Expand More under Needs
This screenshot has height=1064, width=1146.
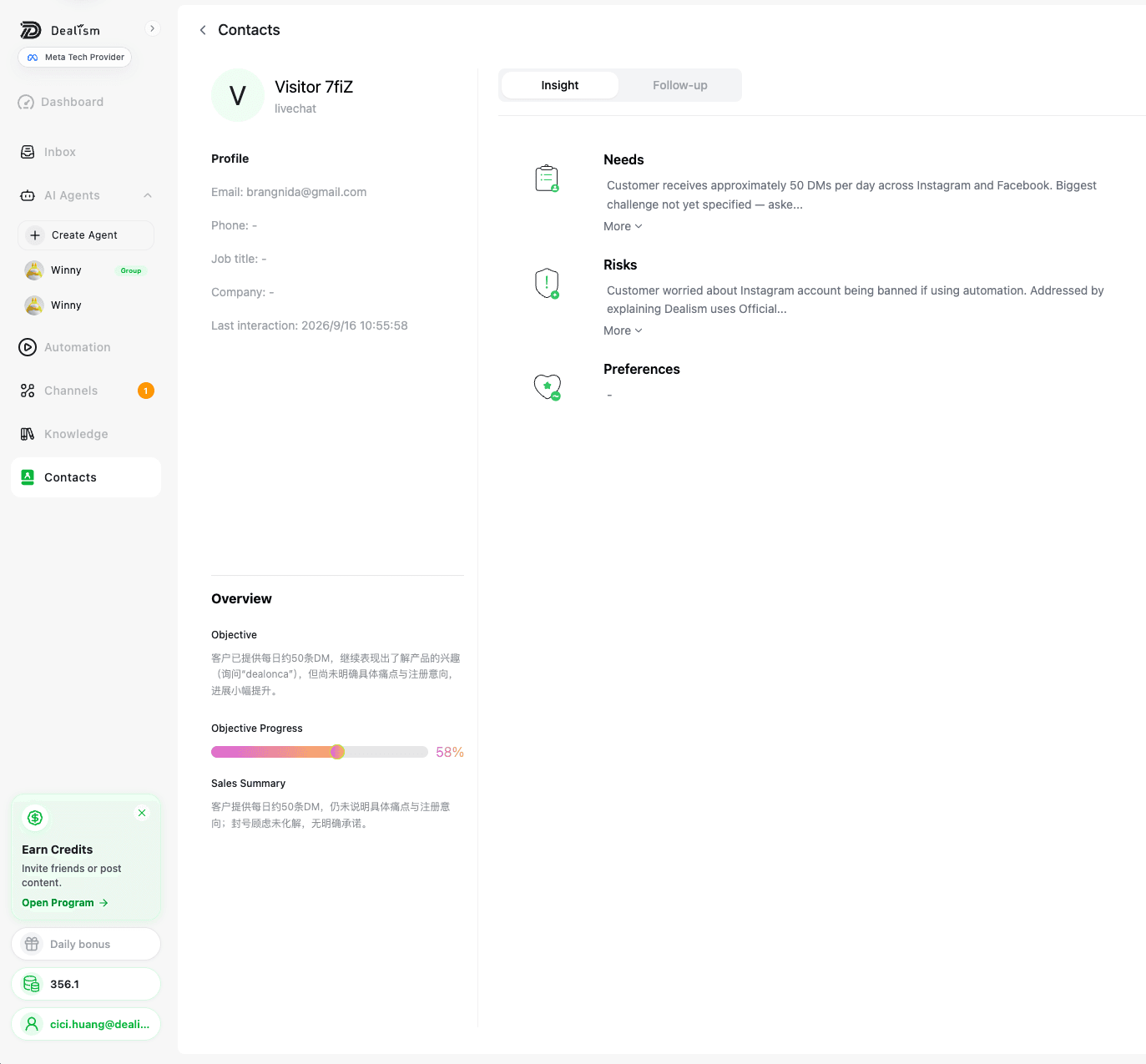(x=623, y=226)
